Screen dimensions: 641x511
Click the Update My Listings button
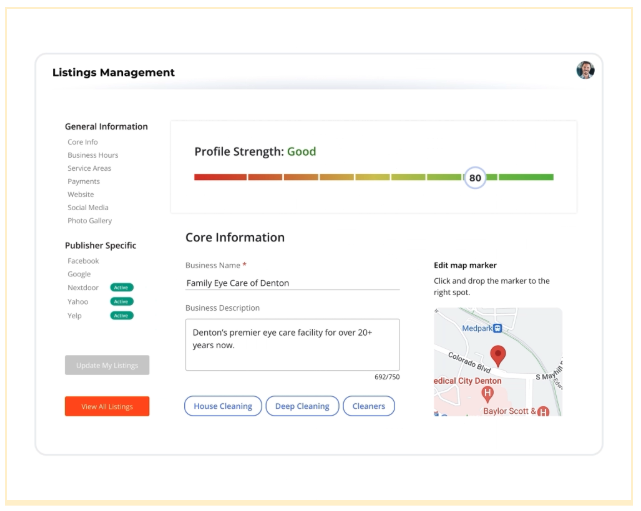click(x=107, y=365)
